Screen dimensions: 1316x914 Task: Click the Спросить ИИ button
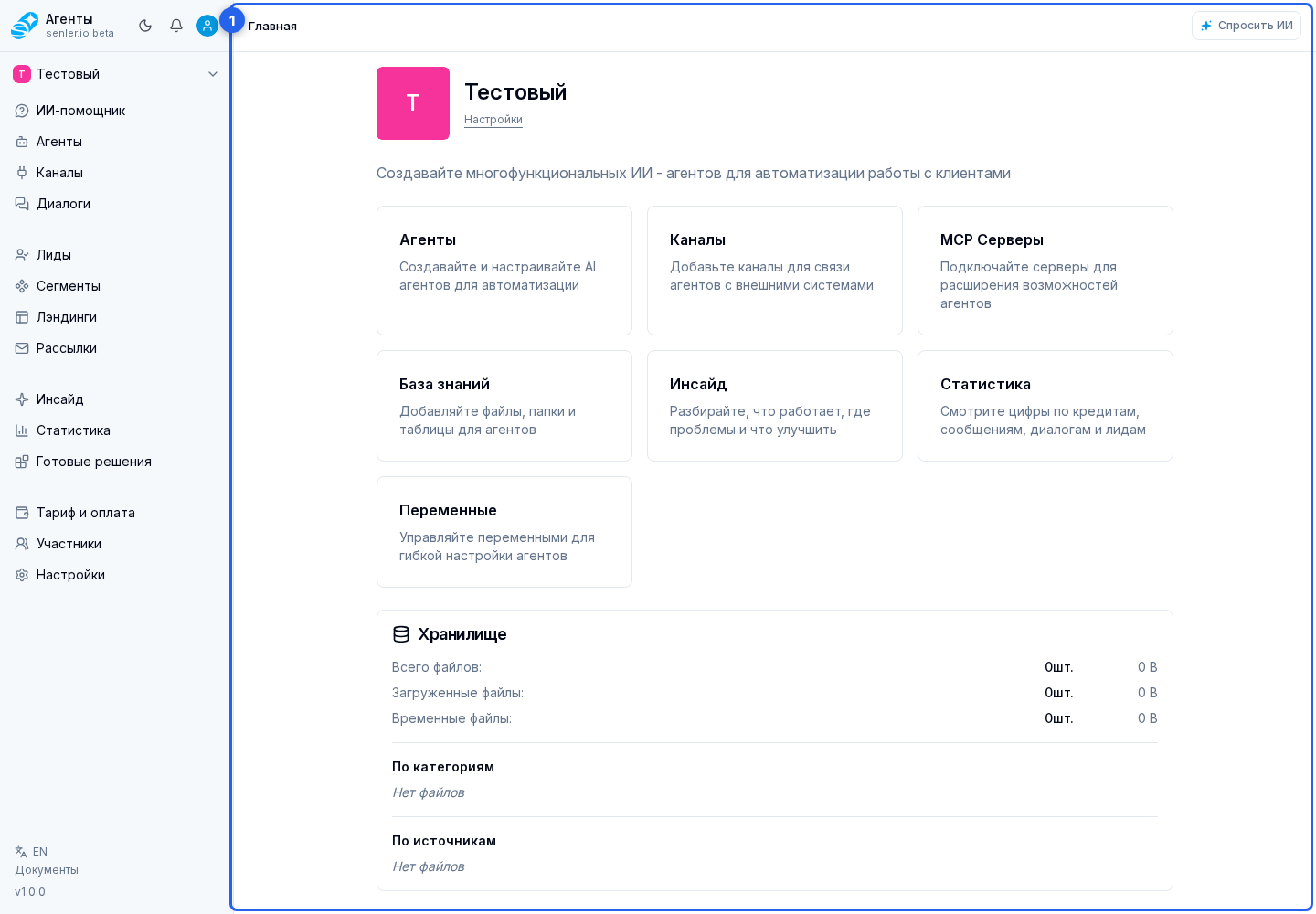[x=1247, y=26]
